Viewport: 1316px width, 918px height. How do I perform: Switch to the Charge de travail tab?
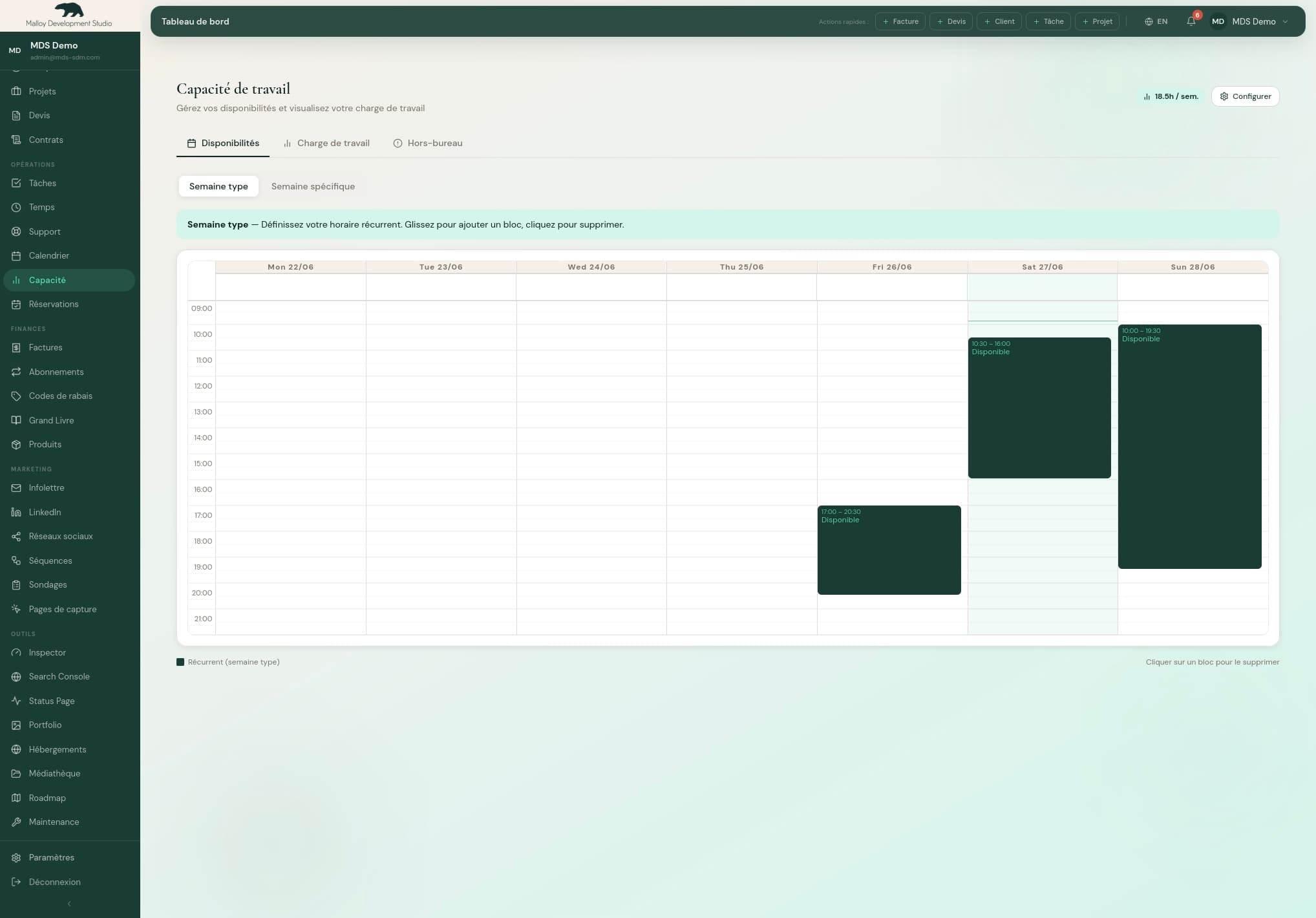pos(326,143)
